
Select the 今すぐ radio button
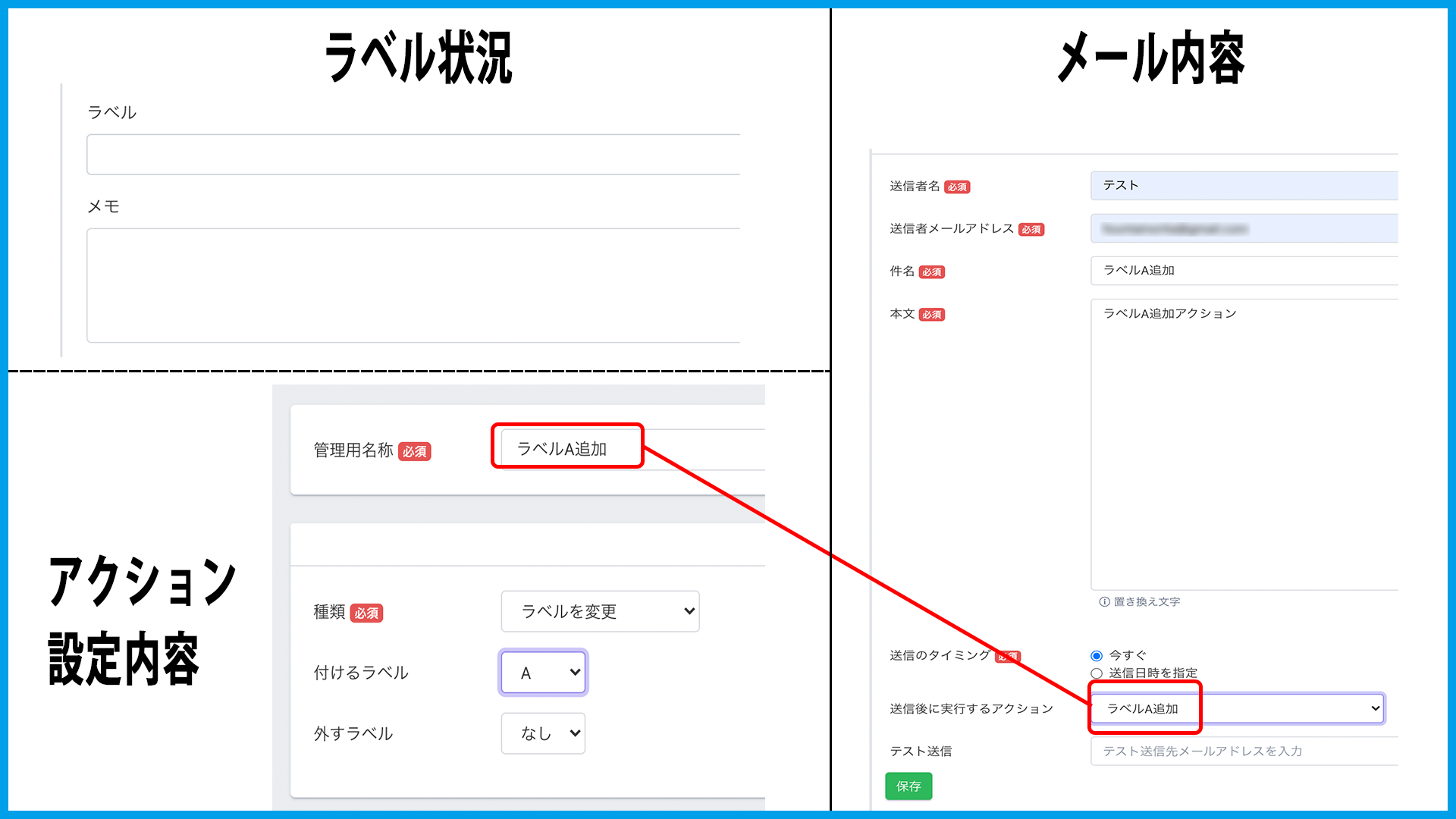pyautogui.click(x=1097, y=656)
